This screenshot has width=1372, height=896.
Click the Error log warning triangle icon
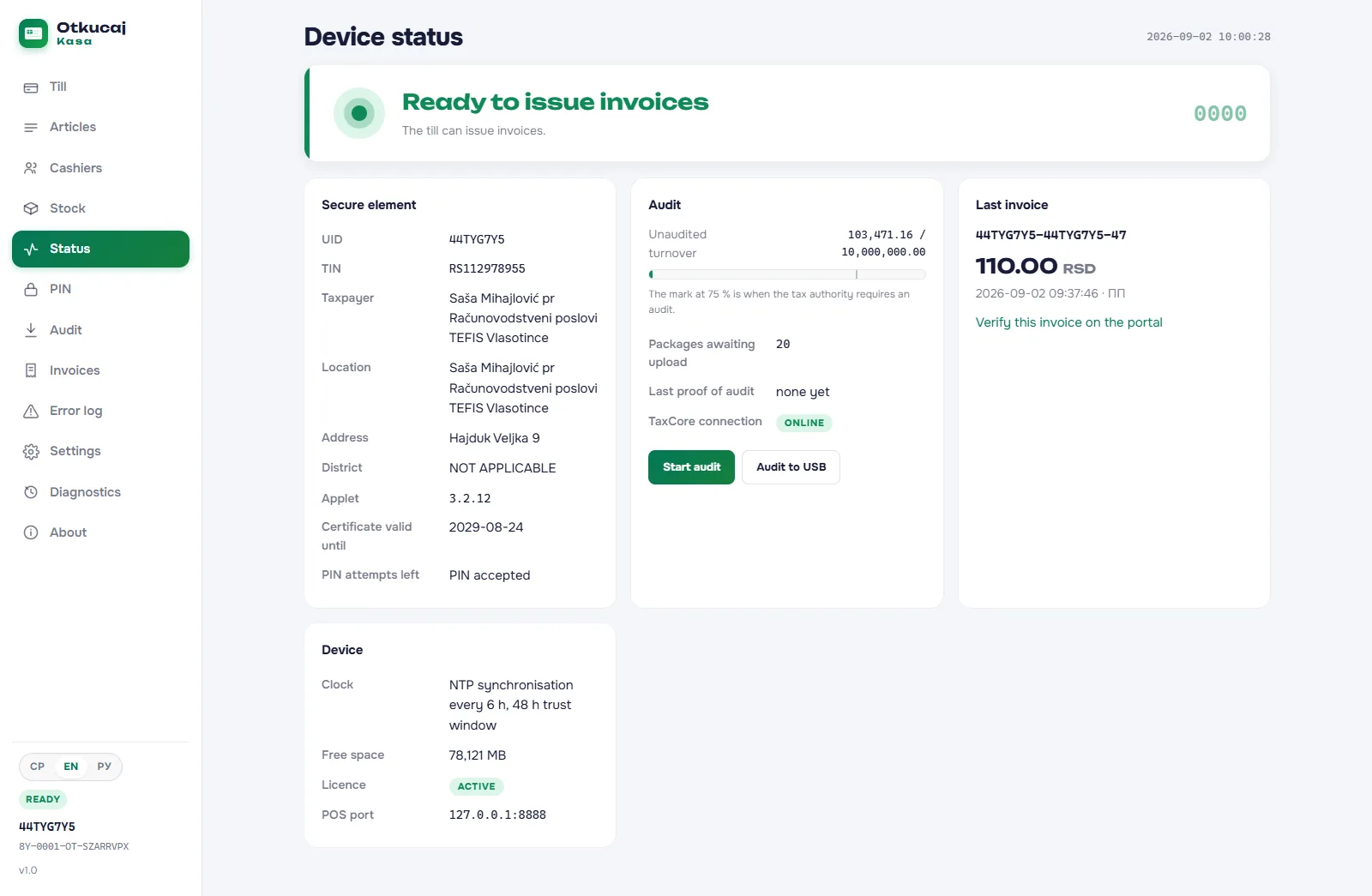31,411
